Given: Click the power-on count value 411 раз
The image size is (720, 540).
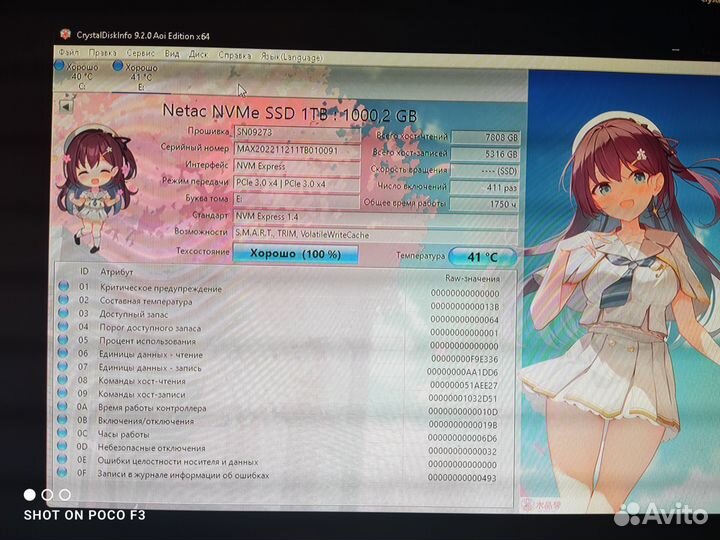Looking at the screenshot, I should click(484, 187).
